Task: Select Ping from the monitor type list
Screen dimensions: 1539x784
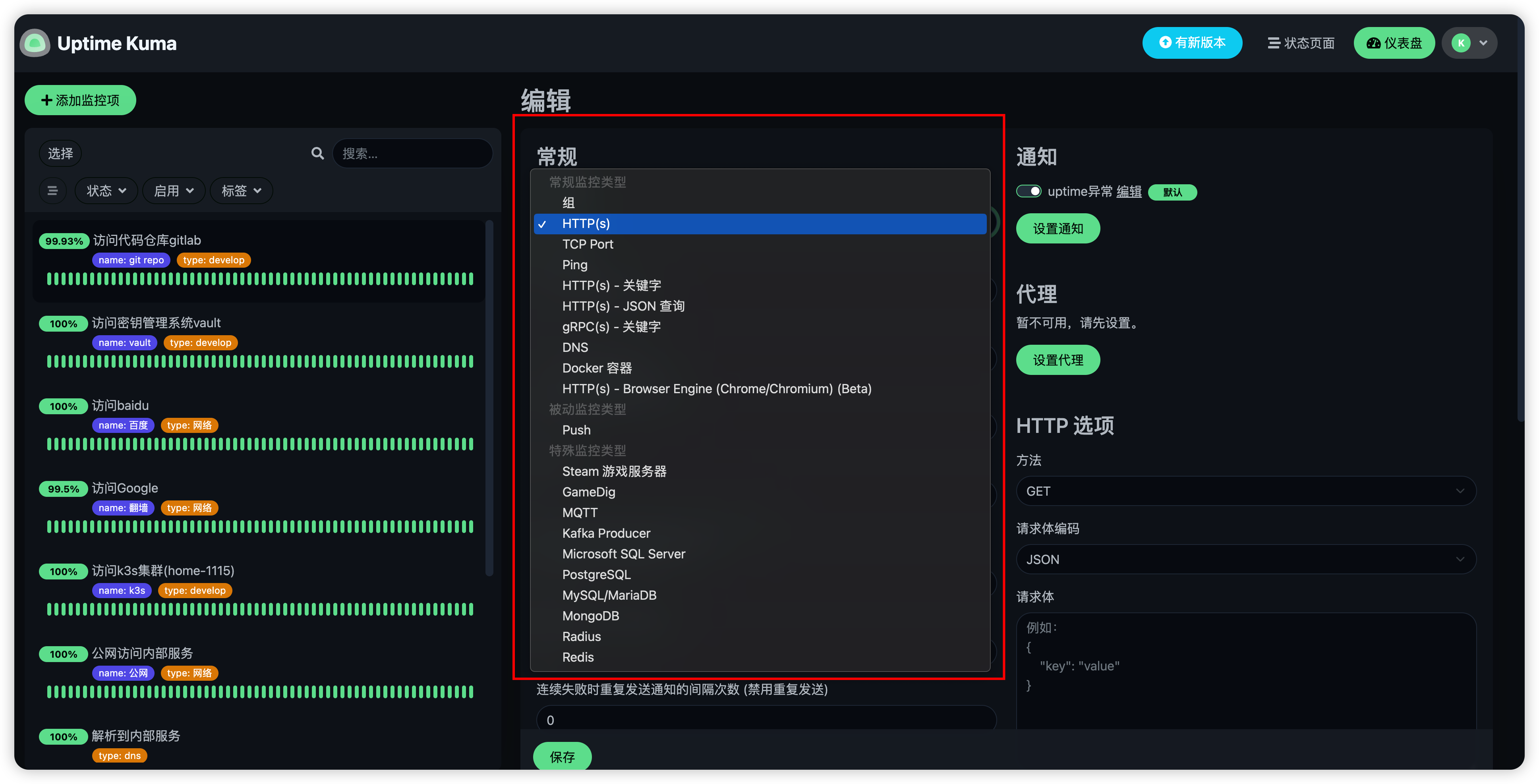Action: 574,265
